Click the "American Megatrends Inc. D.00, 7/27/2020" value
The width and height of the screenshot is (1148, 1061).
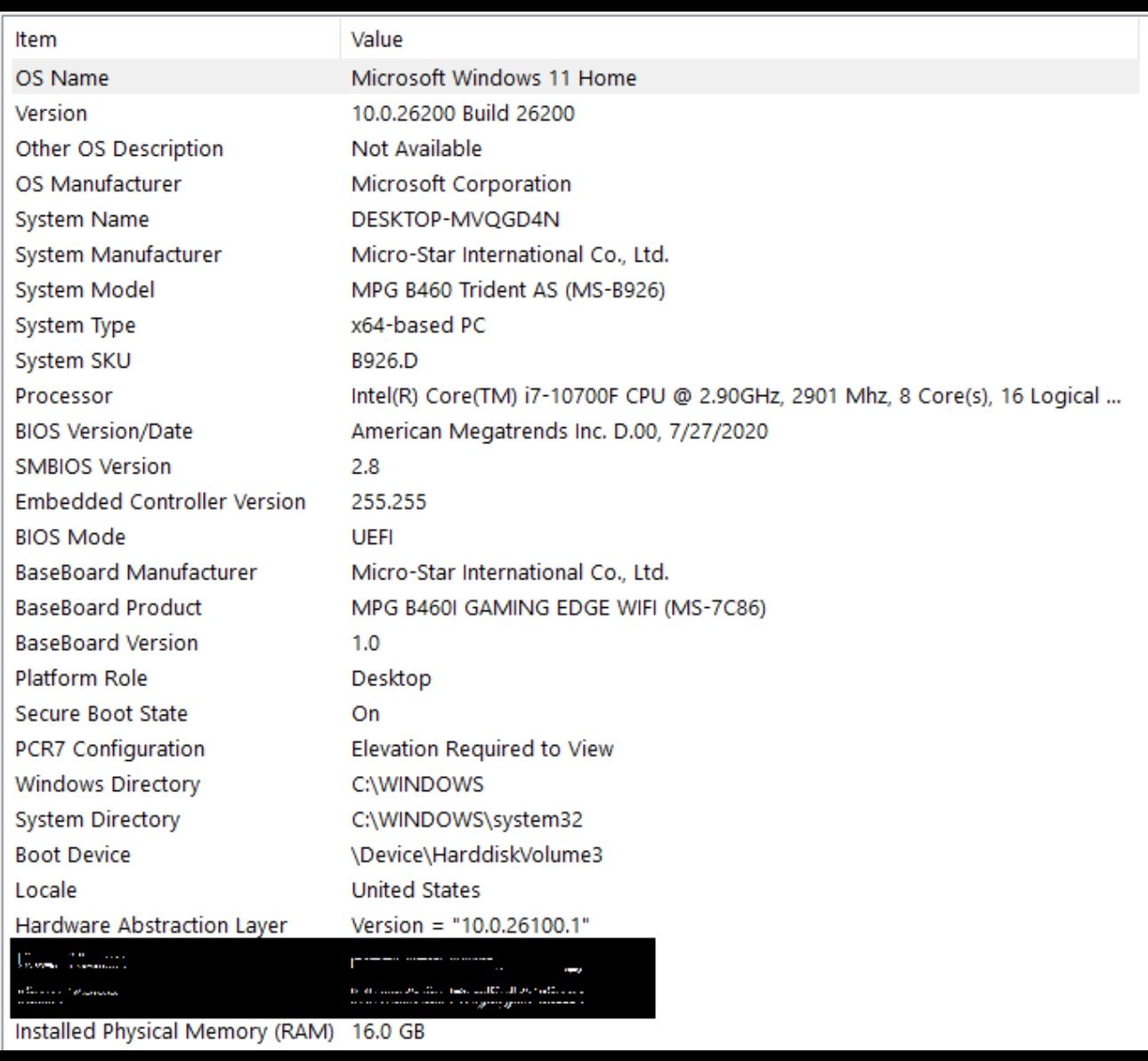[x=560, y=432]
